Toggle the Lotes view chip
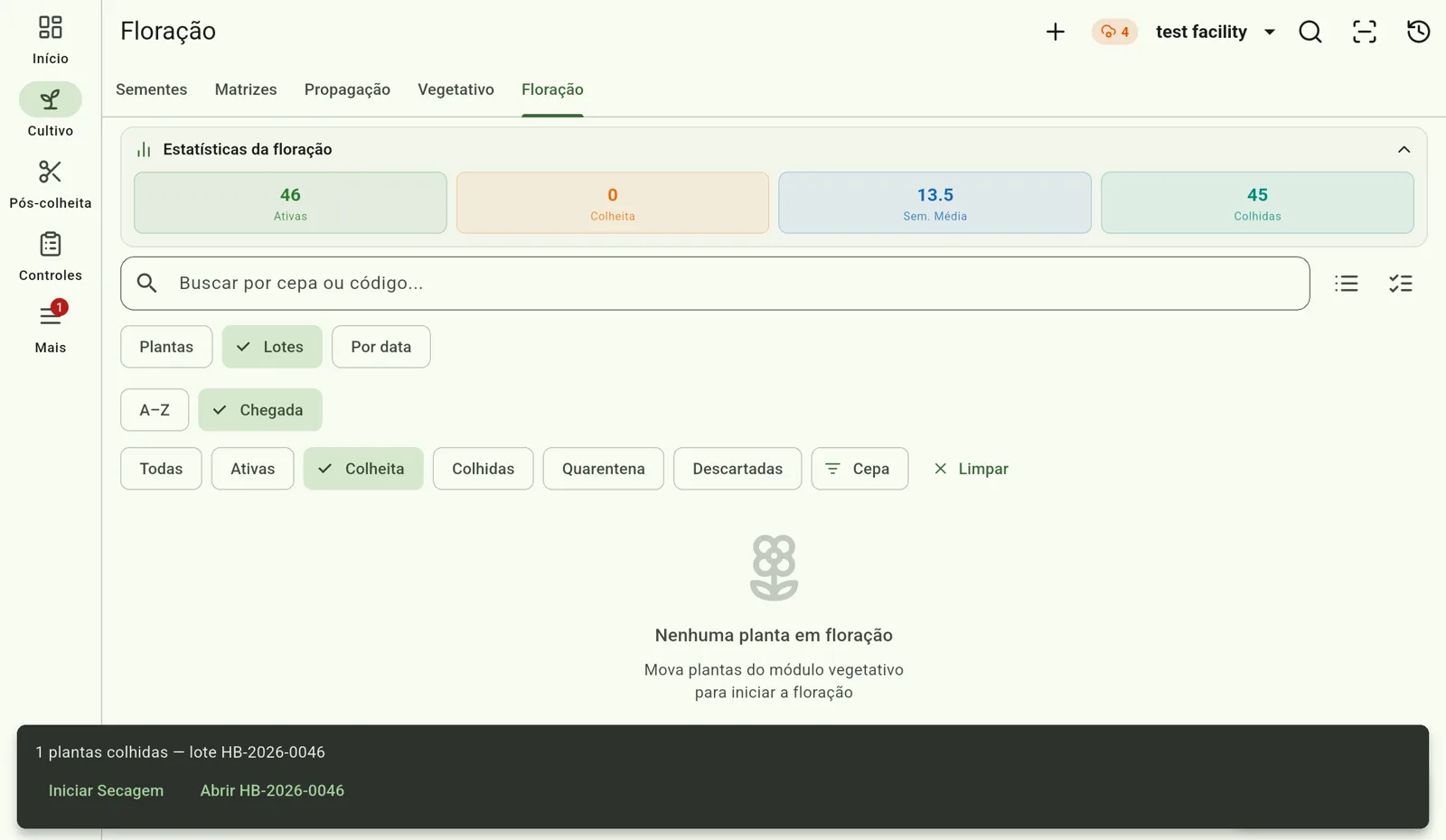The width and height of the screenshot is (1446, 840). click(x=272, y=347)
